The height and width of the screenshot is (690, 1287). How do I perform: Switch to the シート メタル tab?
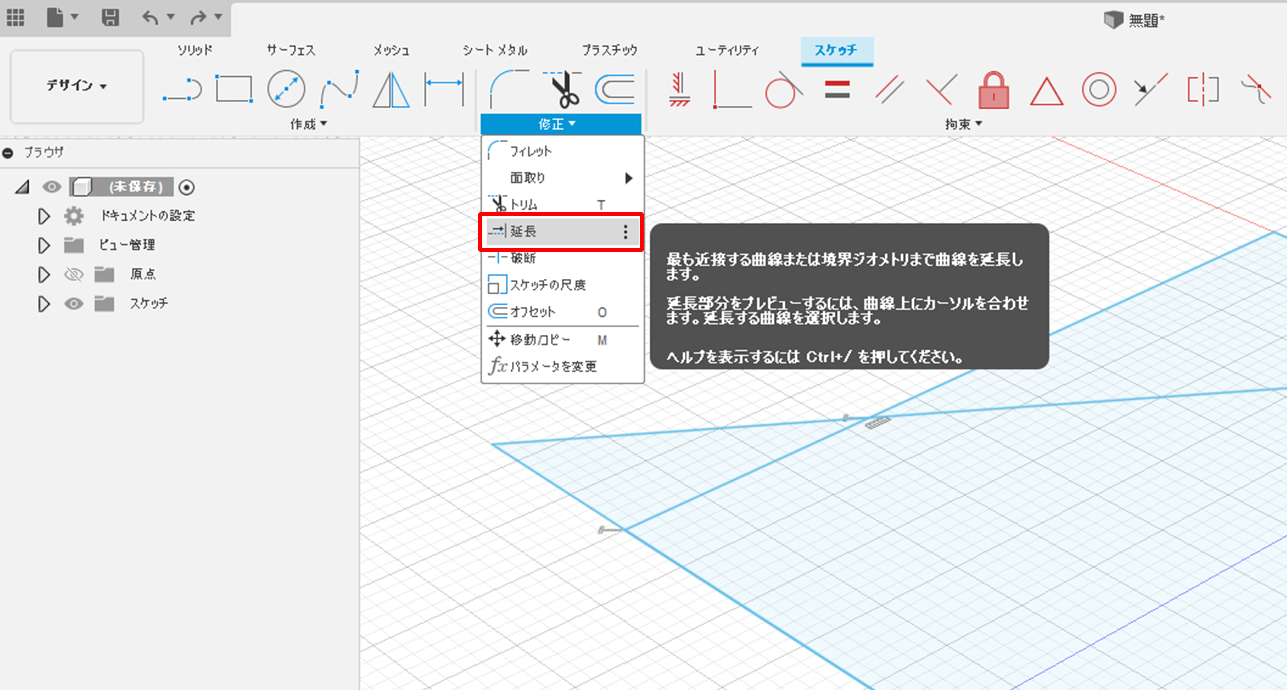click(x=495, y=50)
